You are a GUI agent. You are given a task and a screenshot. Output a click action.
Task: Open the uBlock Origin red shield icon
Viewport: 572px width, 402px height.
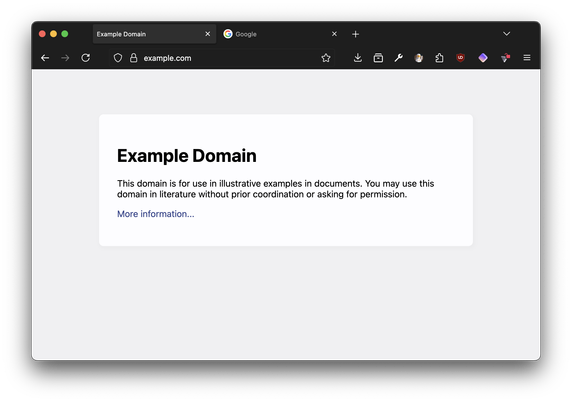pos(461,58)
